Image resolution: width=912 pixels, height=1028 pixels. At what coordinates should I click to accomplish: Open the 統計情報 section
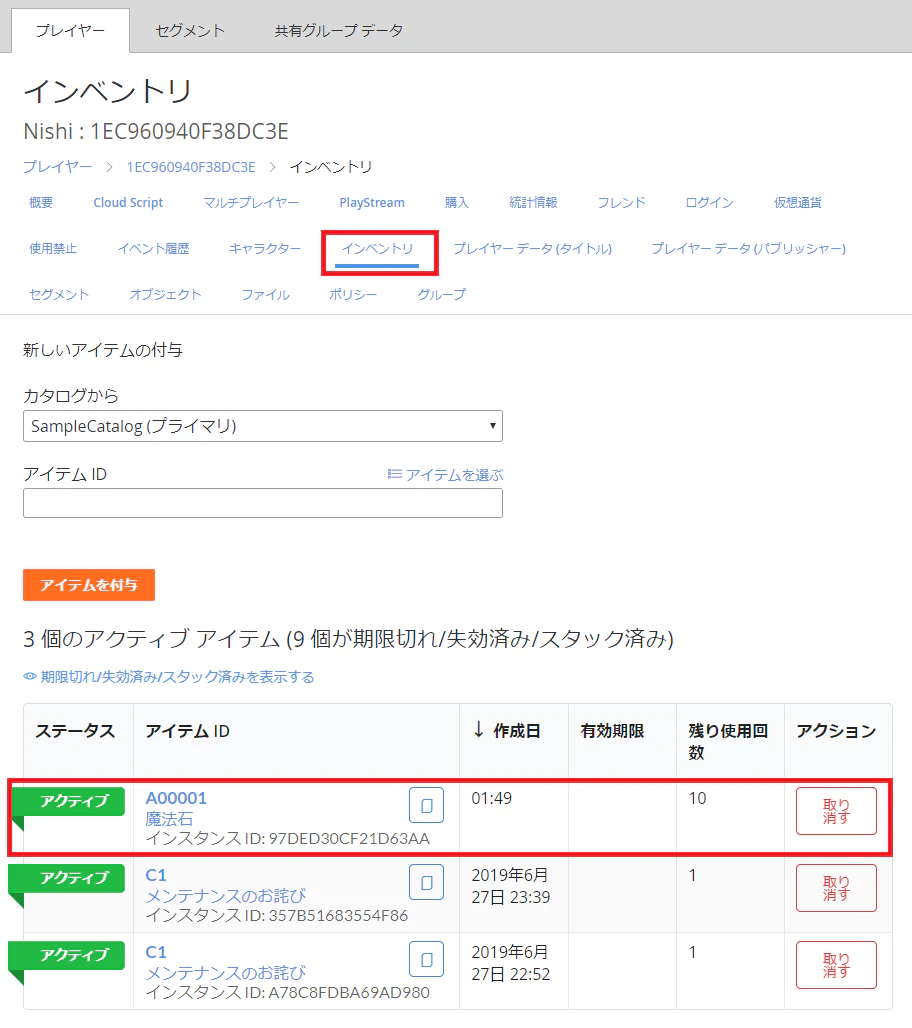(x=533, y=203)
